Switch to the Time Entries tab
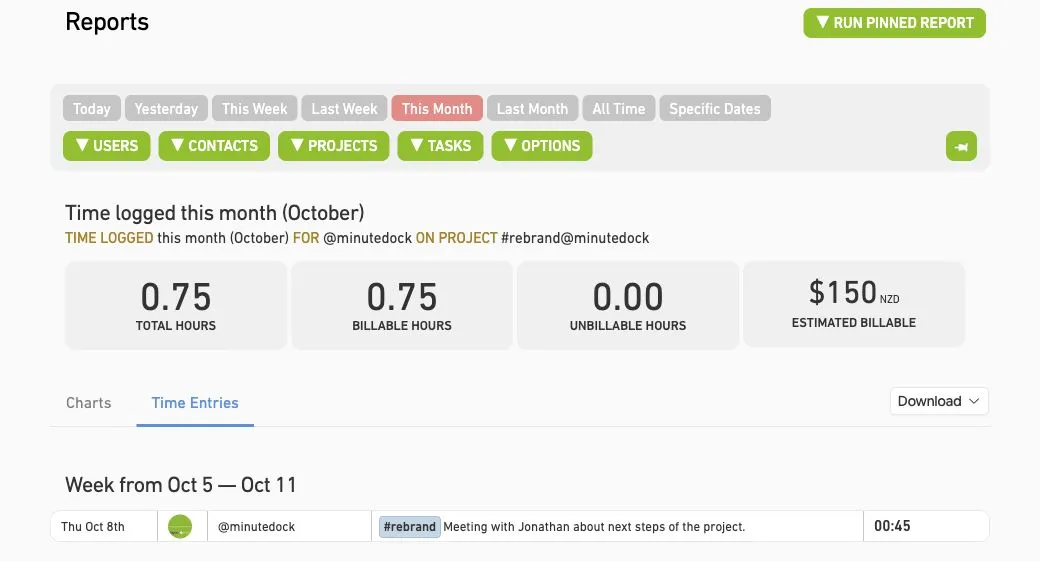 195,403
